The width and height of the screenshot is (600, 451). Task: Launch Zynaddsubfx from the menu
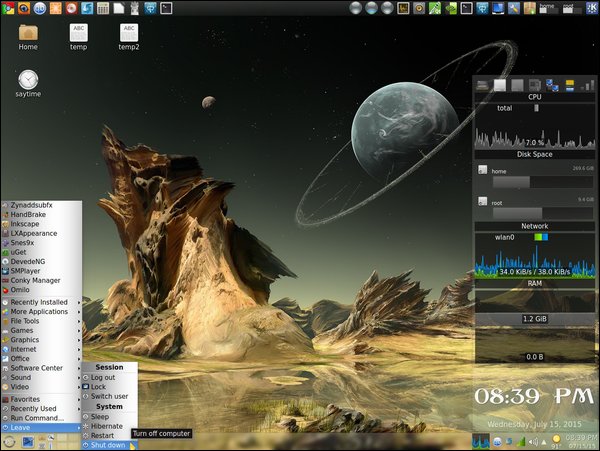pos(41,205)
